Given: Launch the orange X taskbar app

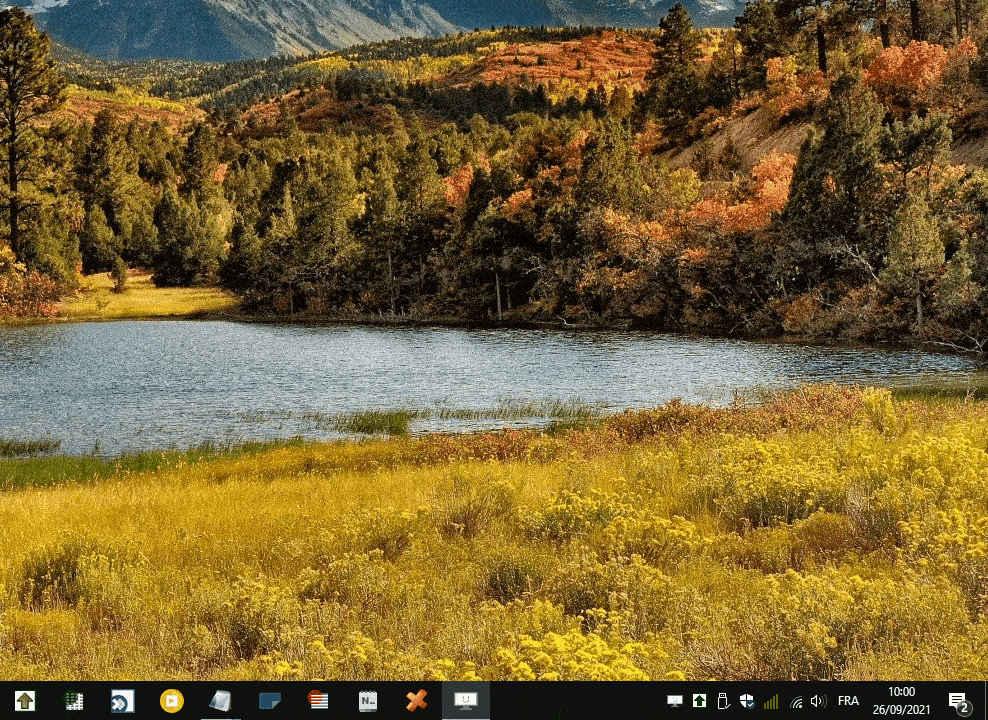Looking at the screenshot, I should coord(416,700).
